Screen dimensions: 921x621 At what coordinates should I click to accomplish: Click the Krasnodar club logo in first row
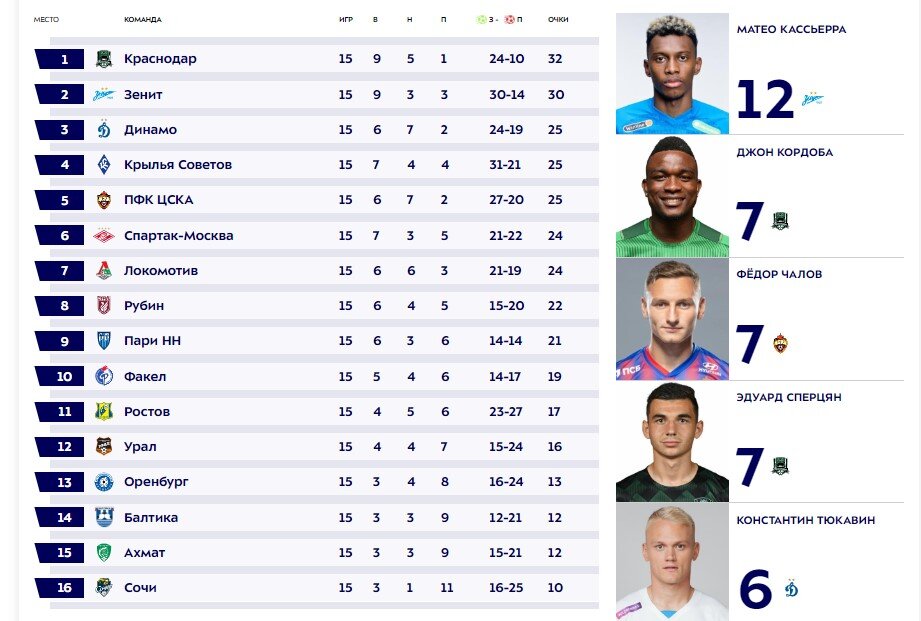click(104, 59)
